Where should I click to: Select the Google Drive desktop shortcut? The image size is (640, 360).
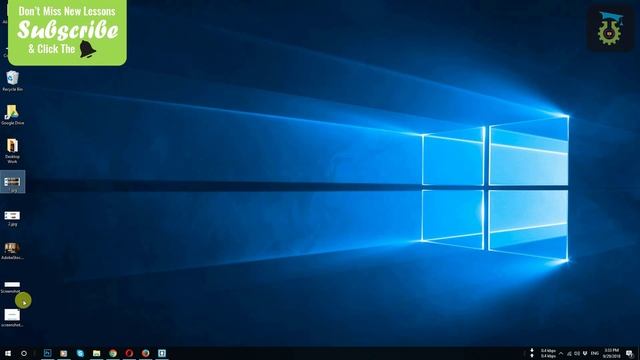[12, 114]
